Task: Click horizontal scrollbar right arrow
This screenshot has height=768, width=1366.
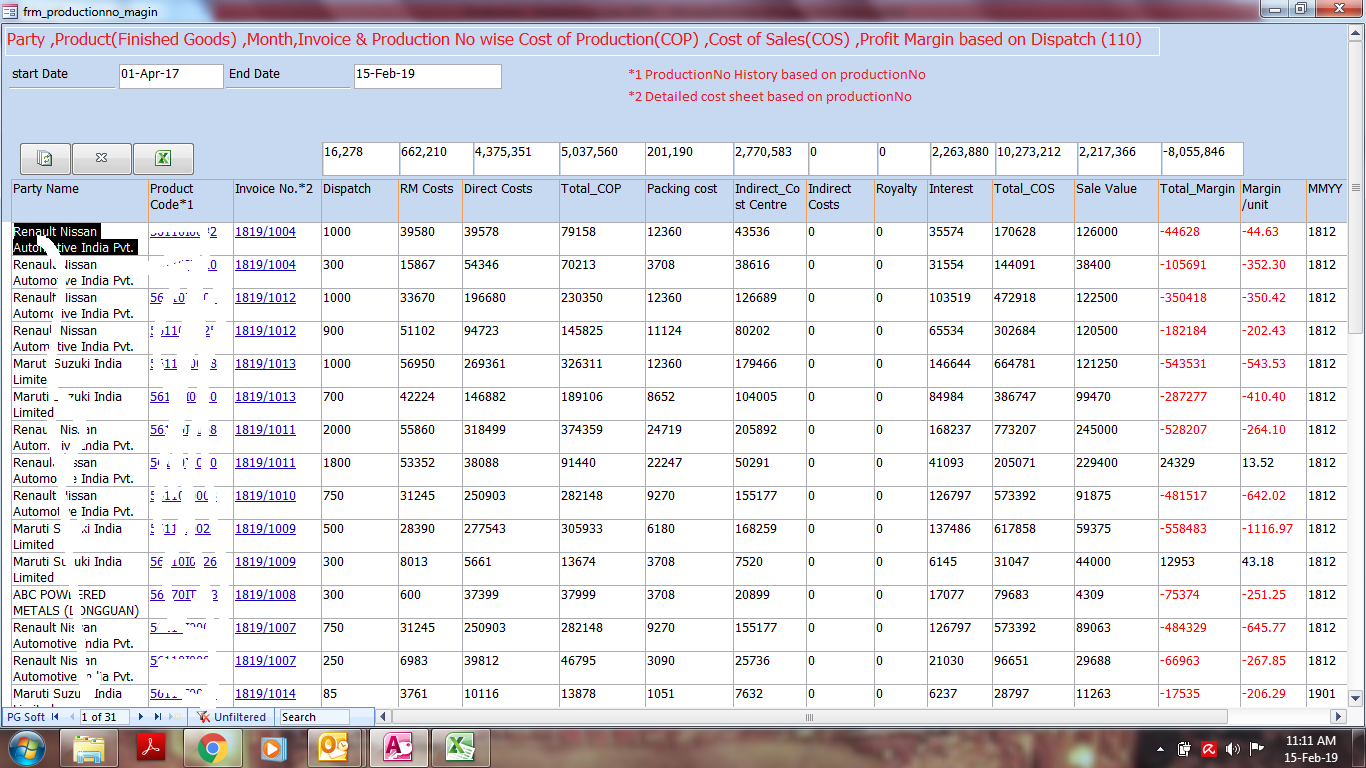Action: (x=1339, y=717)
